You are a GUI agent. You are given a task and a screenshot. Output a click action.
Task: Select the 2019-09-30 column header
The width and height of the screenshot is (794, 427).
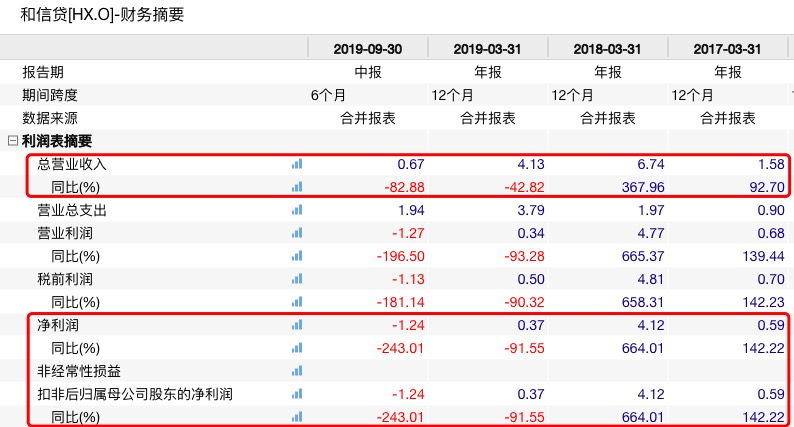pyautogui.click(x=367, y=48)
